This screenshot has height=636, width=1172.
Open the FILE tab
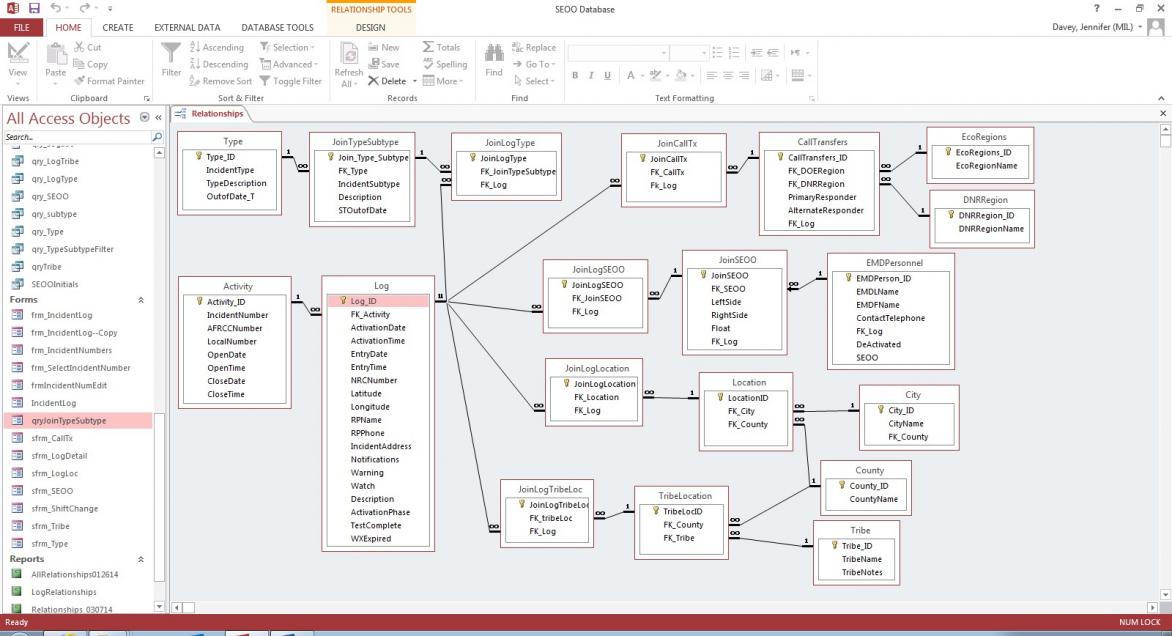(x=22, y=27)
